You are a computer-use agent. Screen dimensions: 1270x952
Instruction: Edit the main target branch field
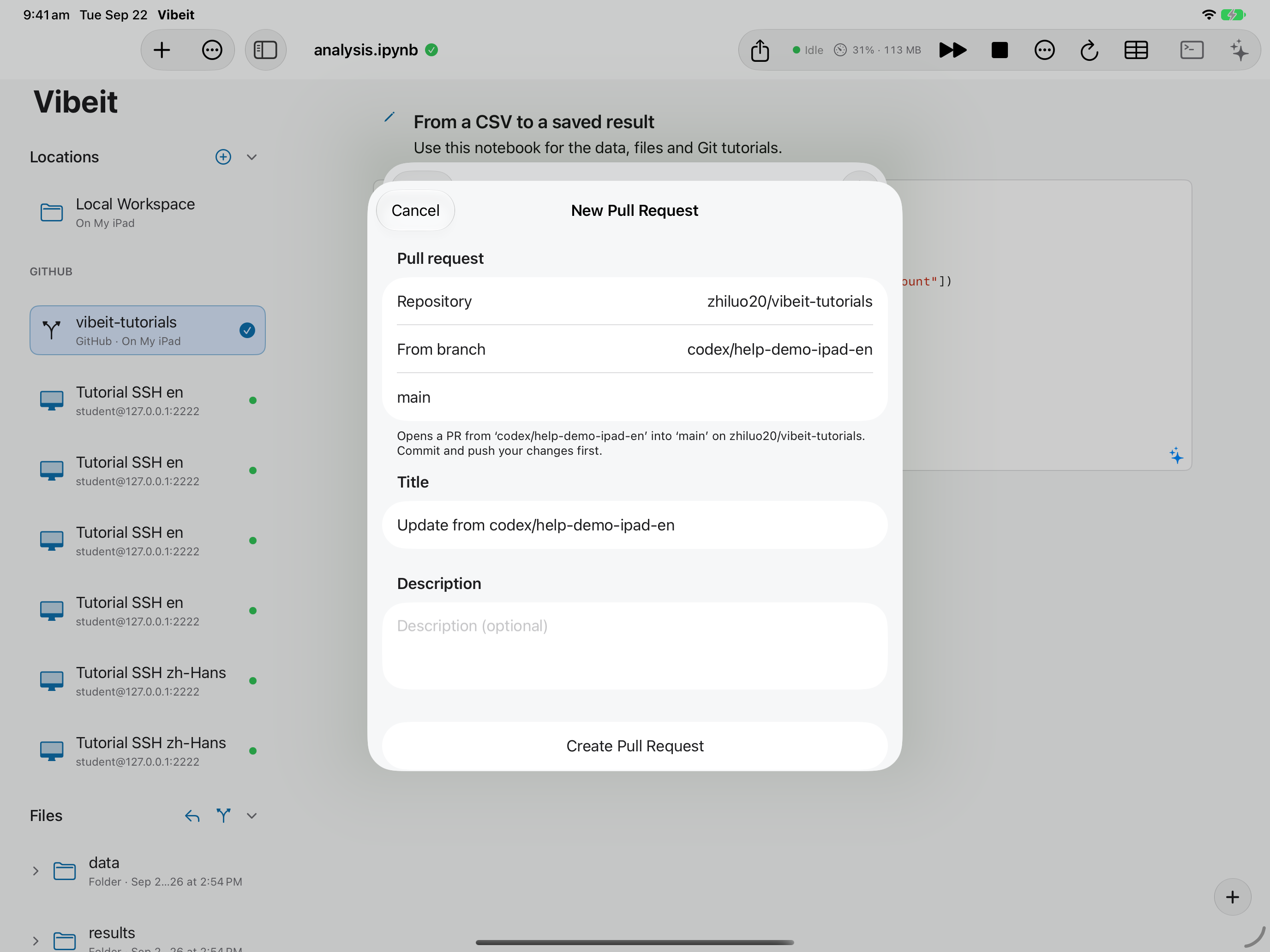tap(635, 397)
